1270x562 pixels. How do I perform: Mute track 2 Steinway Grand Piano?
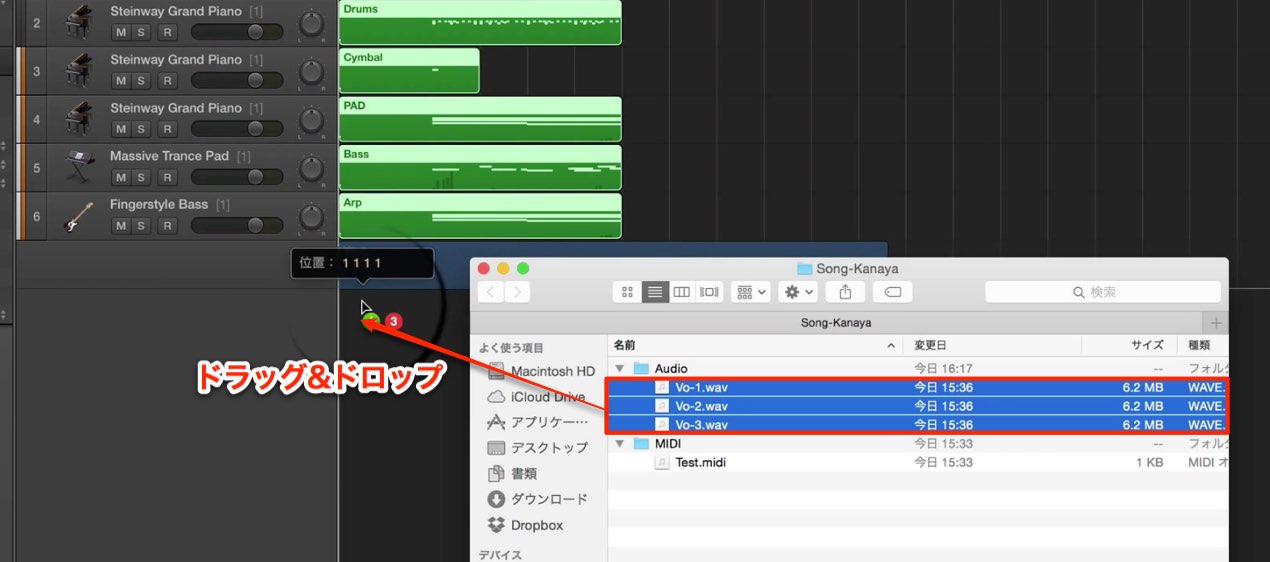tap(120, 32)
